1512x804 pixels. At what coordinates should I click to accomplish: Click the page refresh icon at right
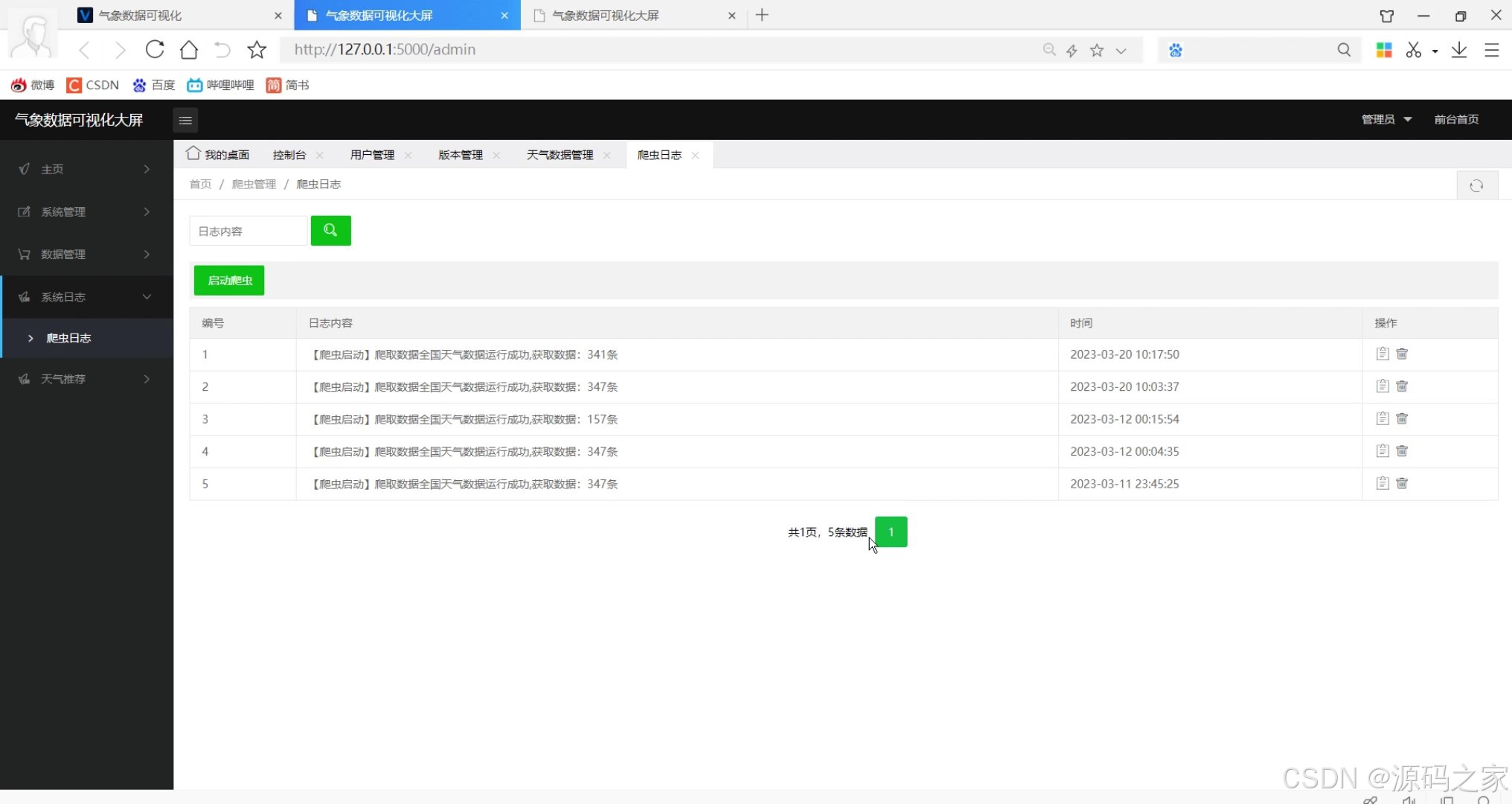tap(1476, 185)
